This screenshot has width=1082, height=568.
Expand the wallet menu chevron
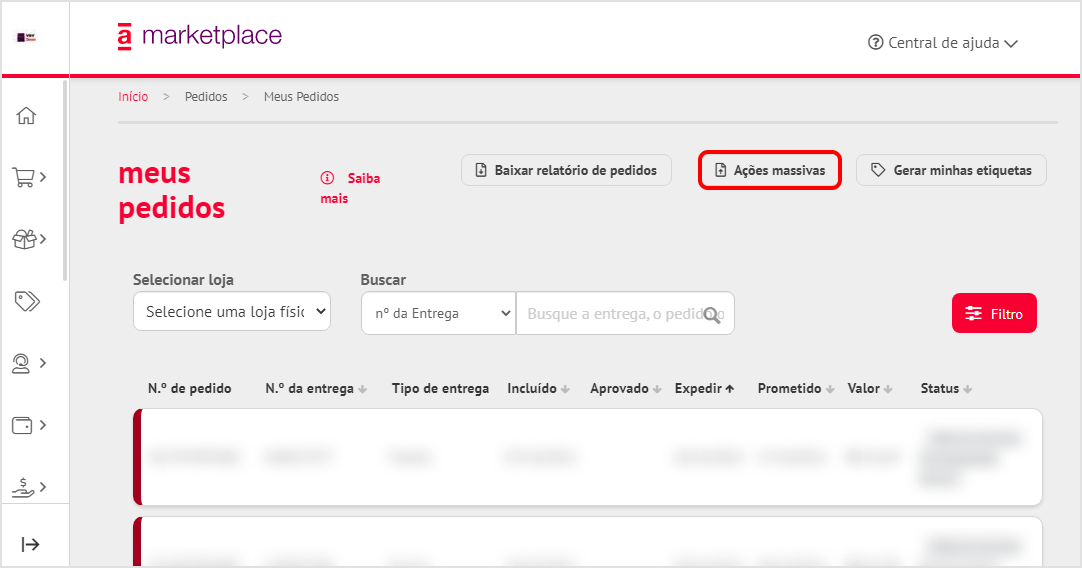[x=43, y=425]
